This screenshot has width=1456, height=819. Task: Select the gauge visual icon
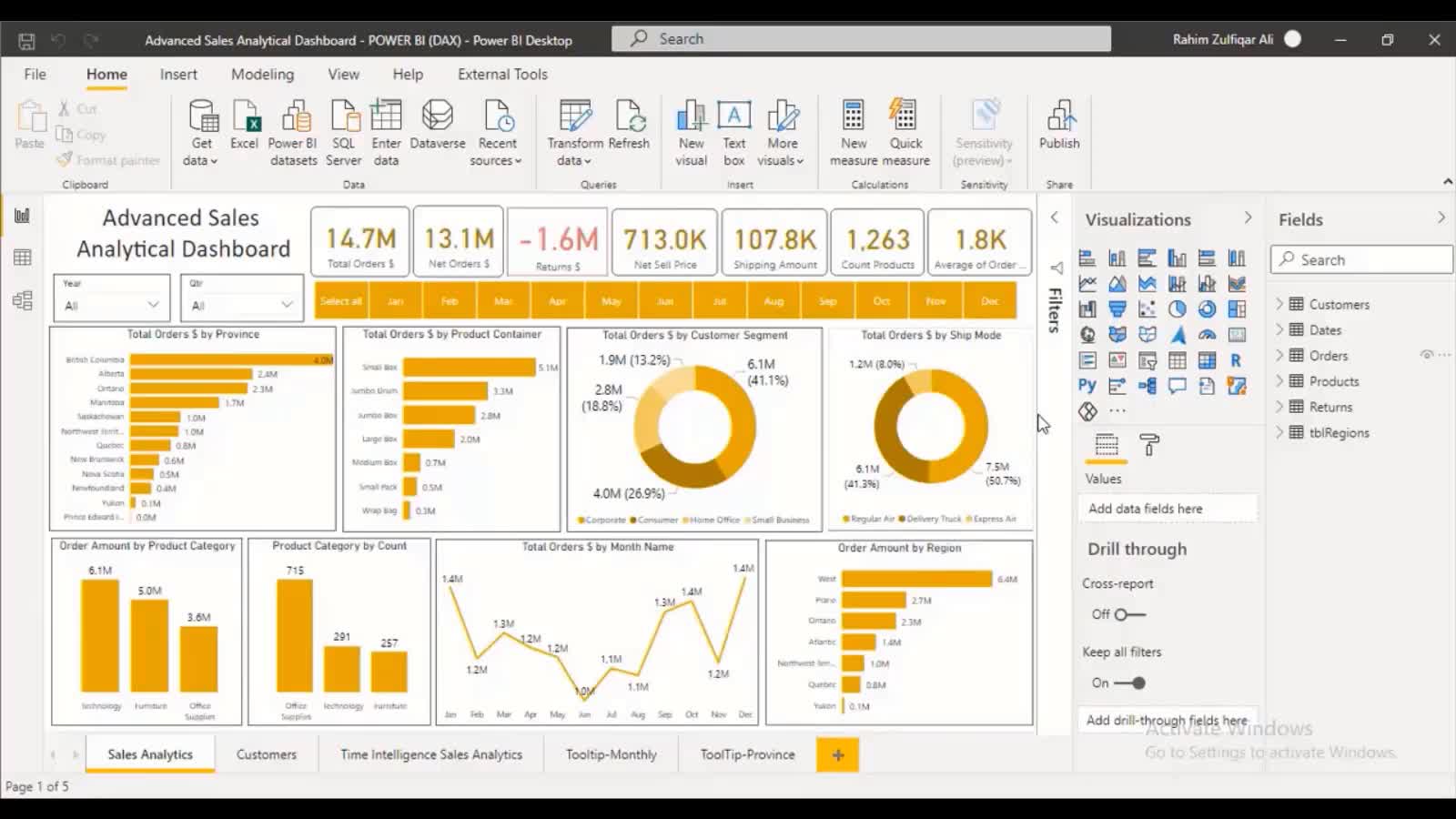point(1208,335)
